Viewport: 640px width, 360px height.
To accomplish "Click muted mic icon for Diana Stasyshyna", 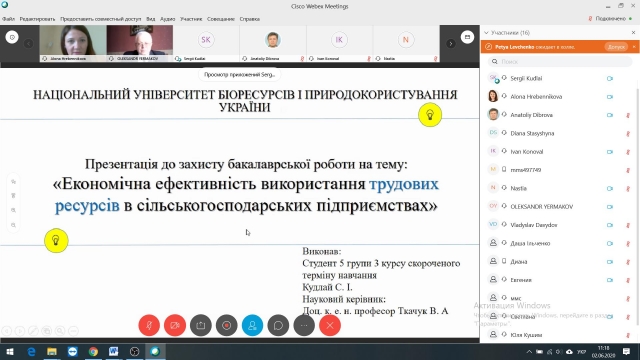I will click(x=628, y=134).
